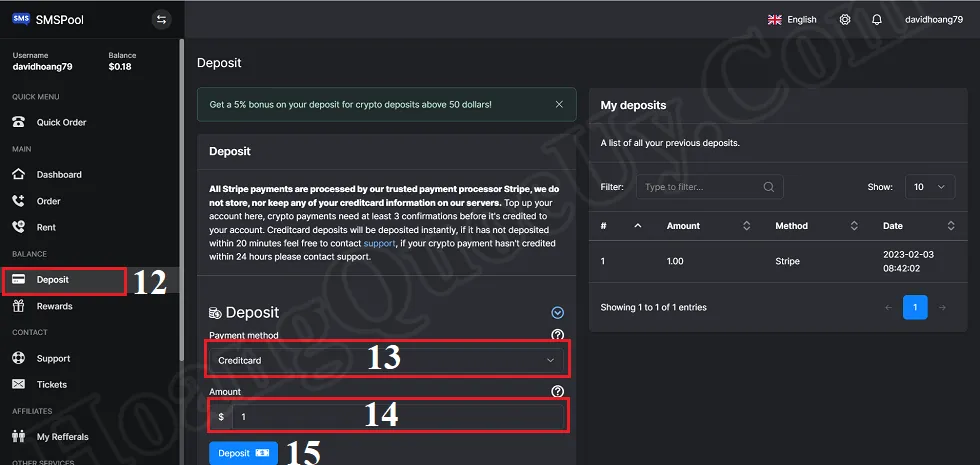This screenshot has height=465, width=980.
Task: Click the Payment method help question icon
Action: [x=558, y=335]
